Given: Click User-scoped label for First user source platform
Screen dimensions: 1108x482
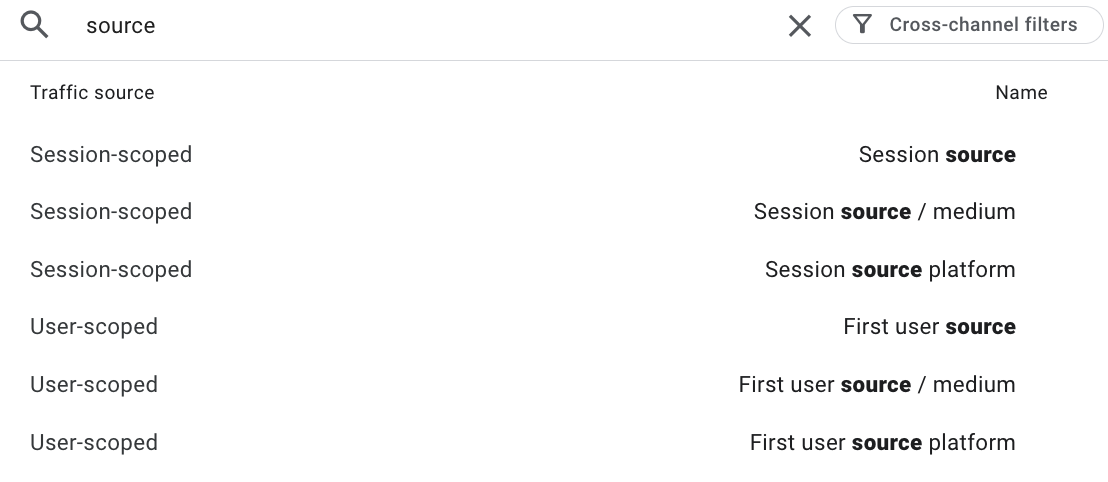Looking at the screenshot, I should [x=94, y=443].
